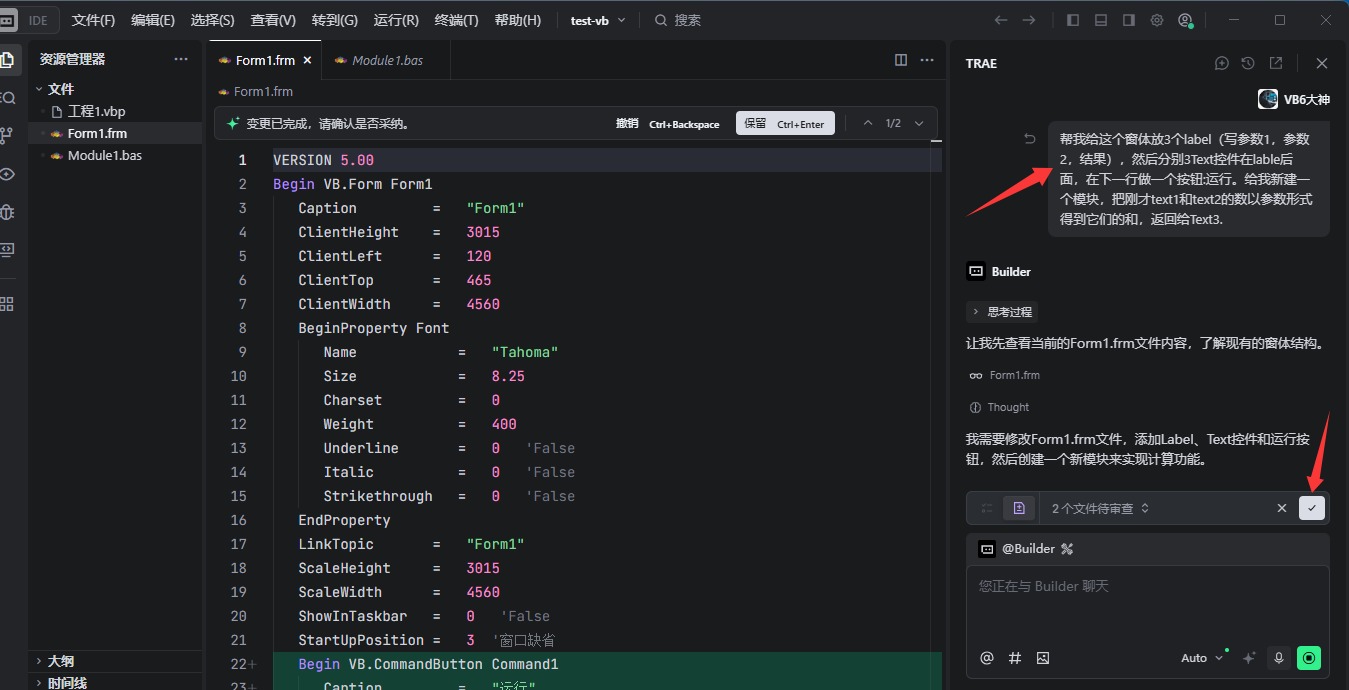Screen dimensions: 1349x690
Task: Click the split editor icon
Action: tap(901, 60)
